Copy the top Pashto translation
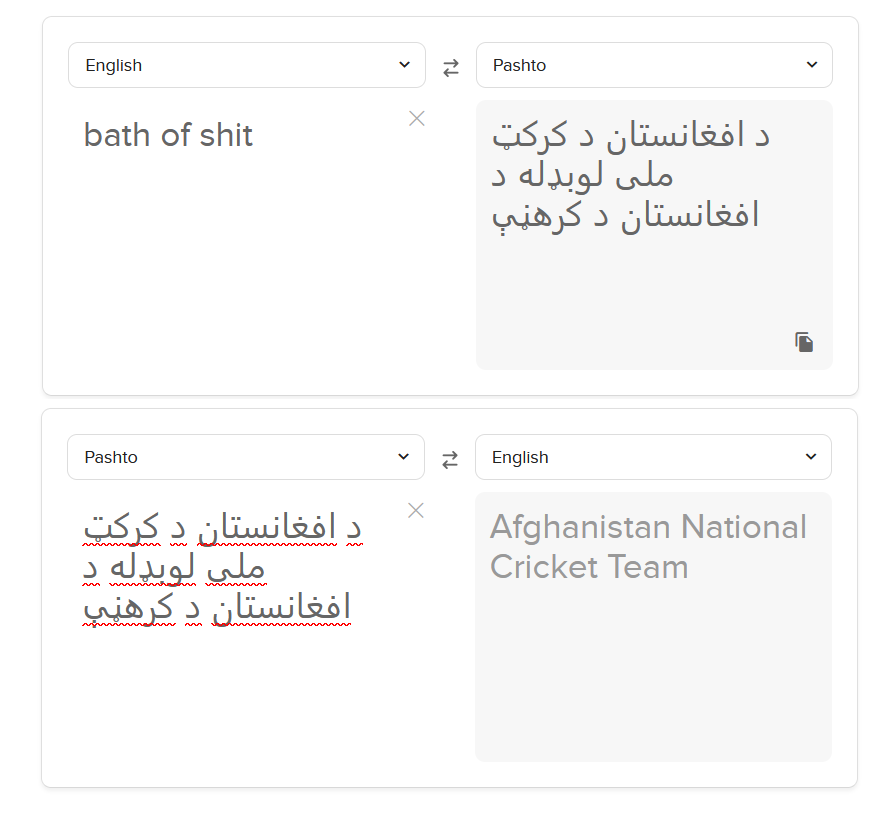The width and height of the screenshot is (895, 819). [804, 342]
